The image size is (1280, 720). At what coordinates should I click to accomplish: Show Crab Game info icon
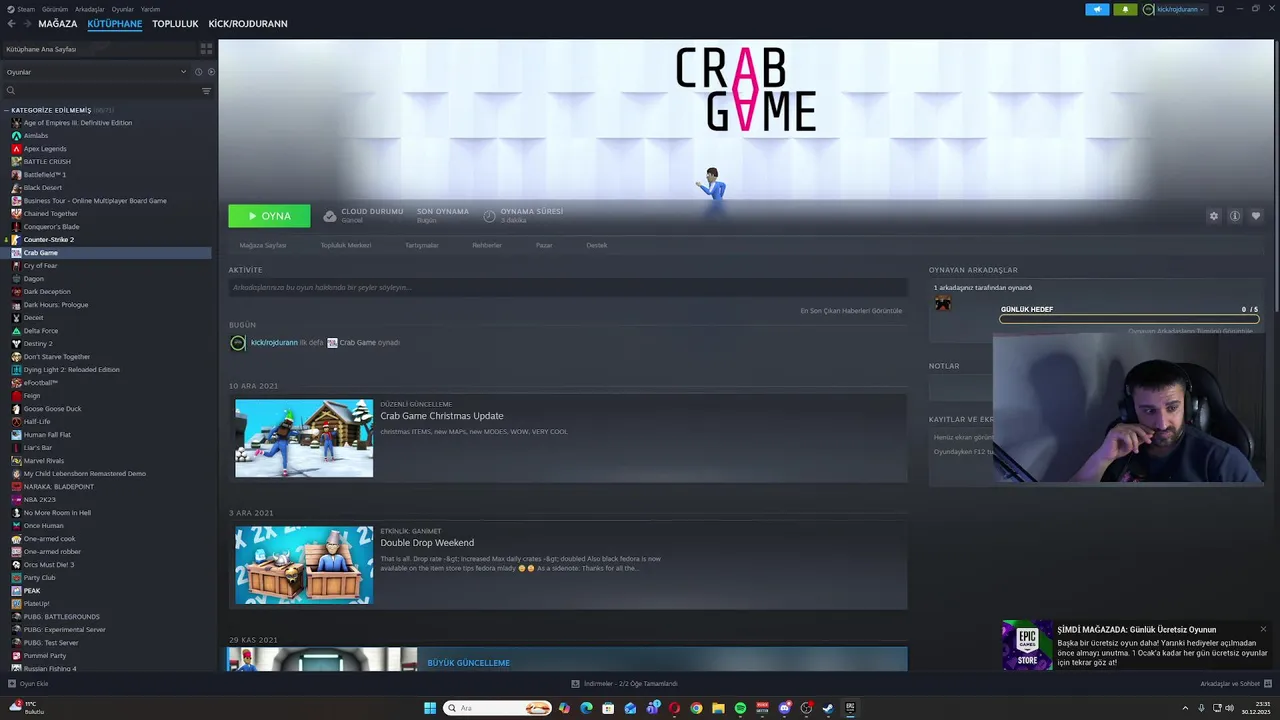pyautogui.click(x=1235, y=216)
